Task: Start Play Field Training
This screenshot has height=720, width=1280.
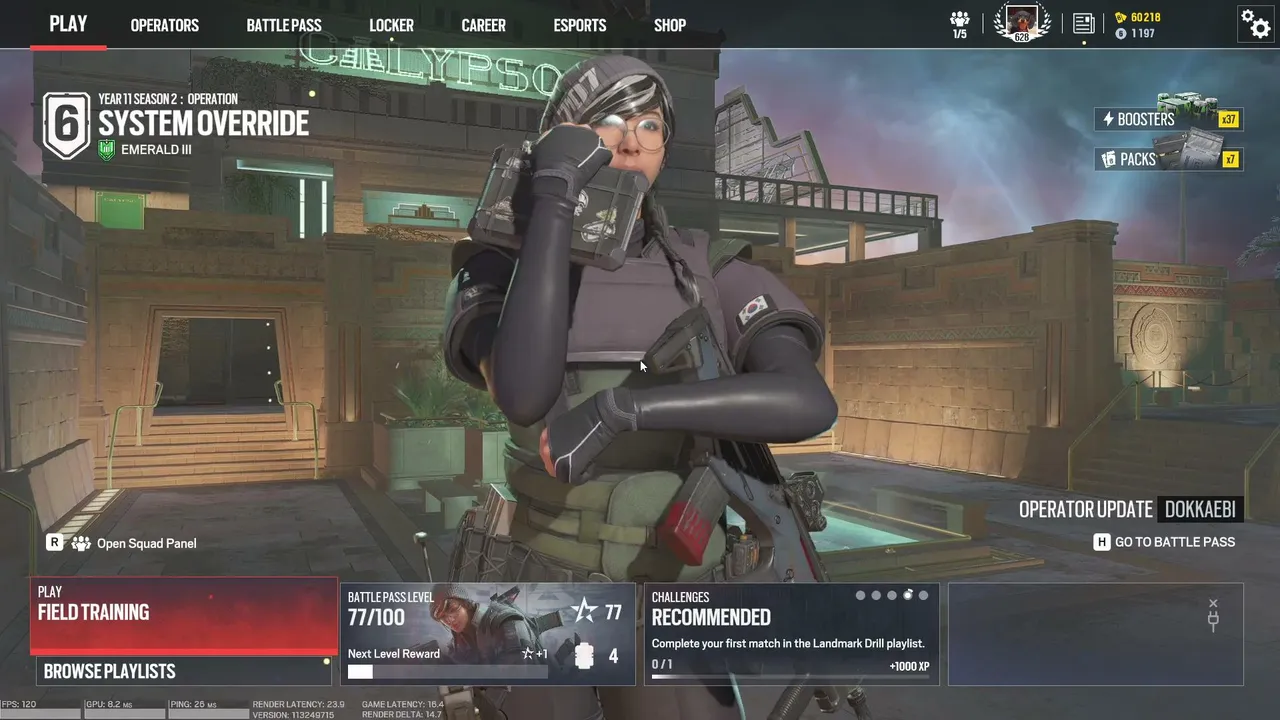Action: click(x=184, y=615)
